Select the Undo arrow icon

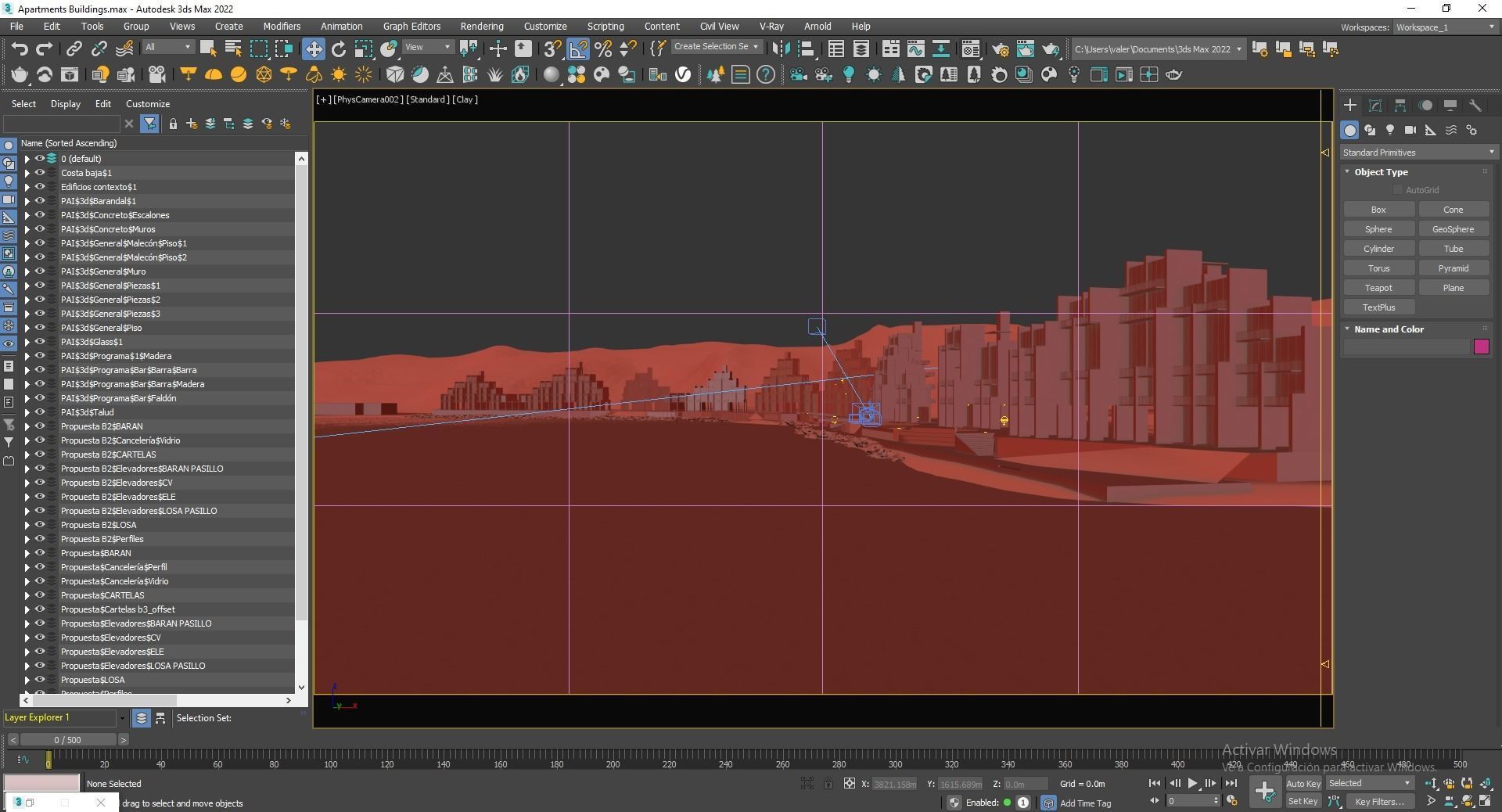(20, 49)
